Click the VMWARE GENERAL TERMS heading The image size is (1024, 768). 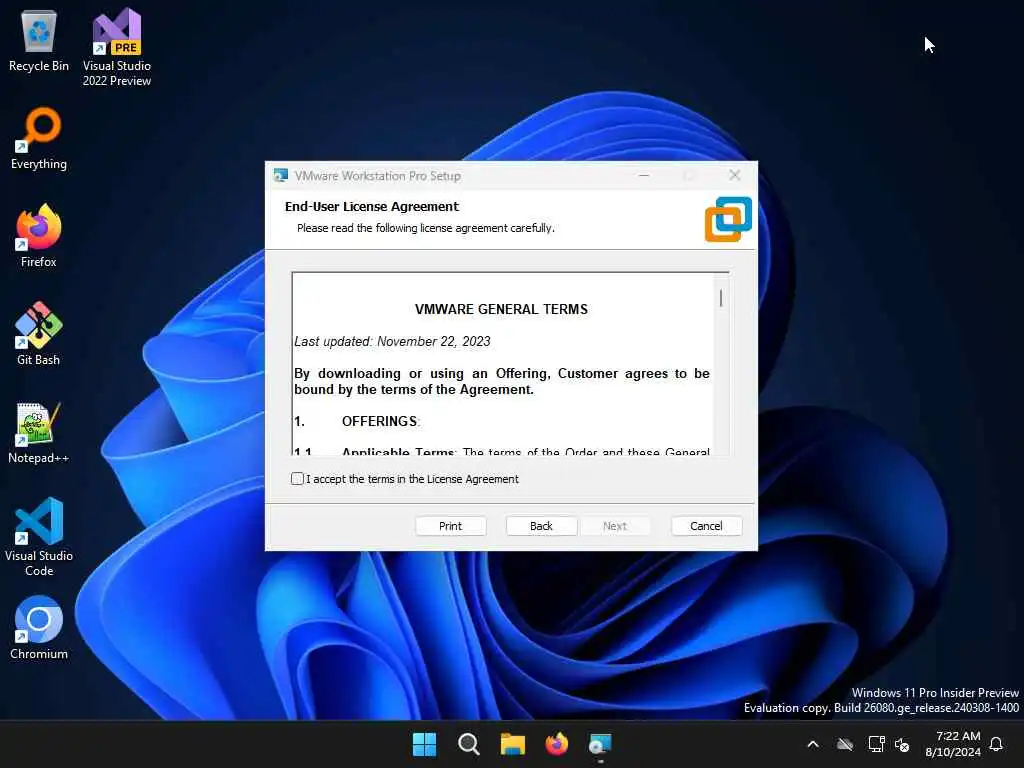501,310
